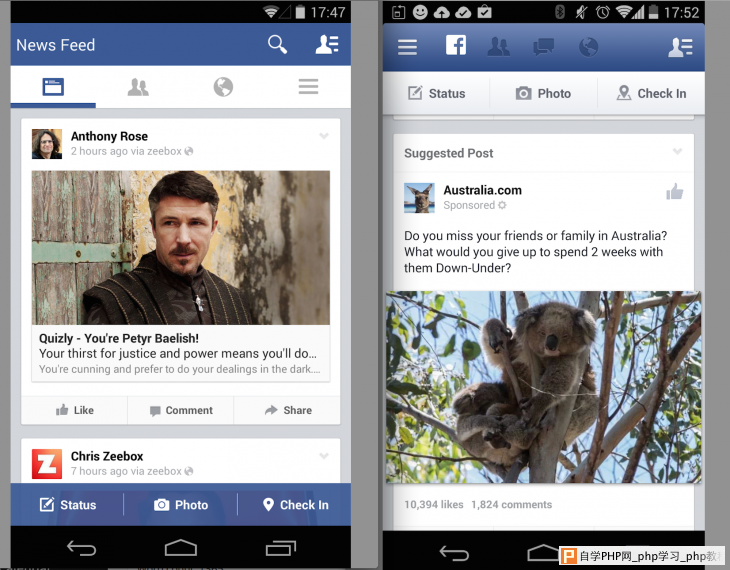The height and width of the screenshot is (570, 730).
Task: Like the Australia.com page with thumbs-up icon
Action: (x=675, y=191)
